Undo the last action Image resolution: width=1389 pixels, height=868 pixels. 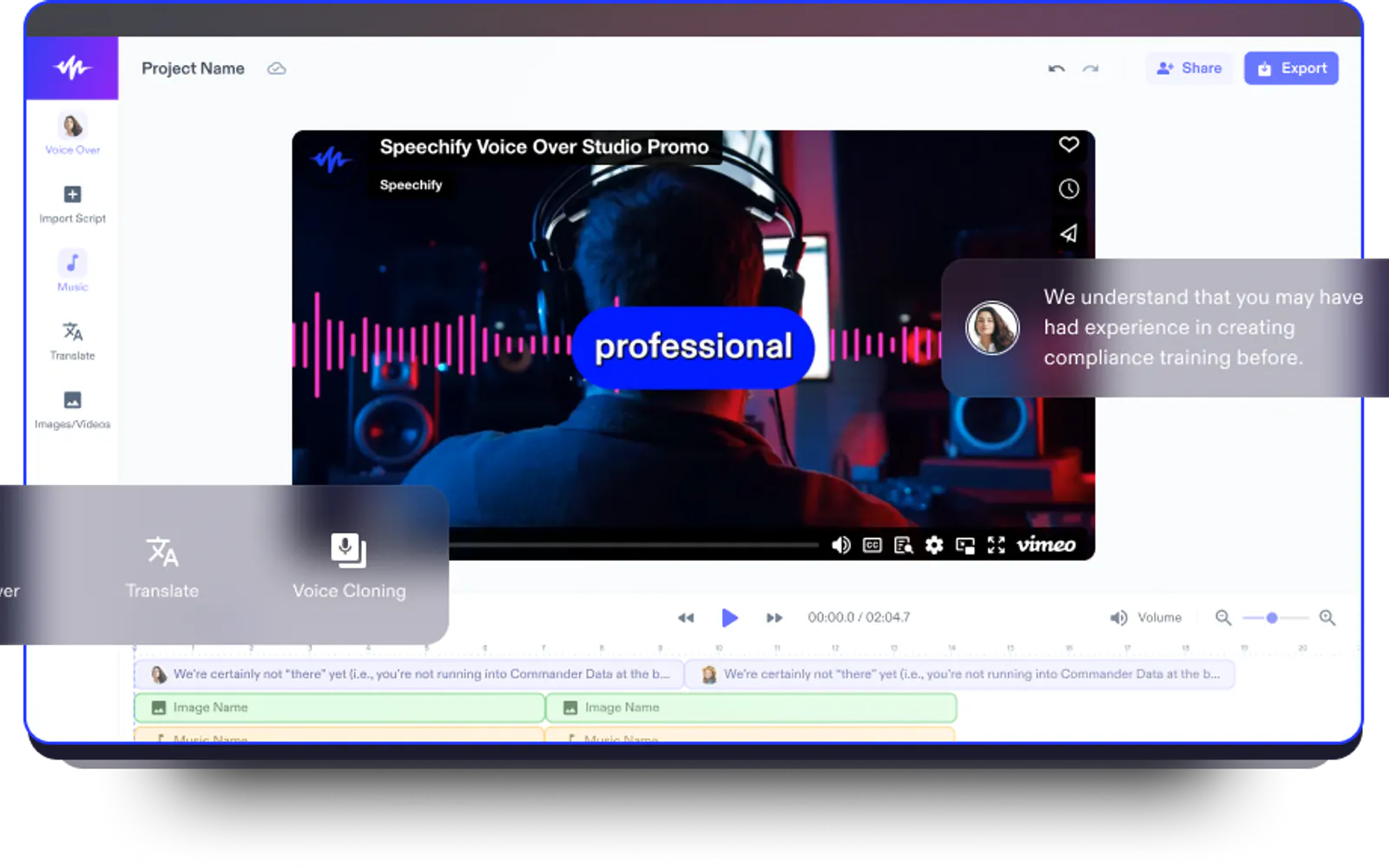pos(1056,69)
